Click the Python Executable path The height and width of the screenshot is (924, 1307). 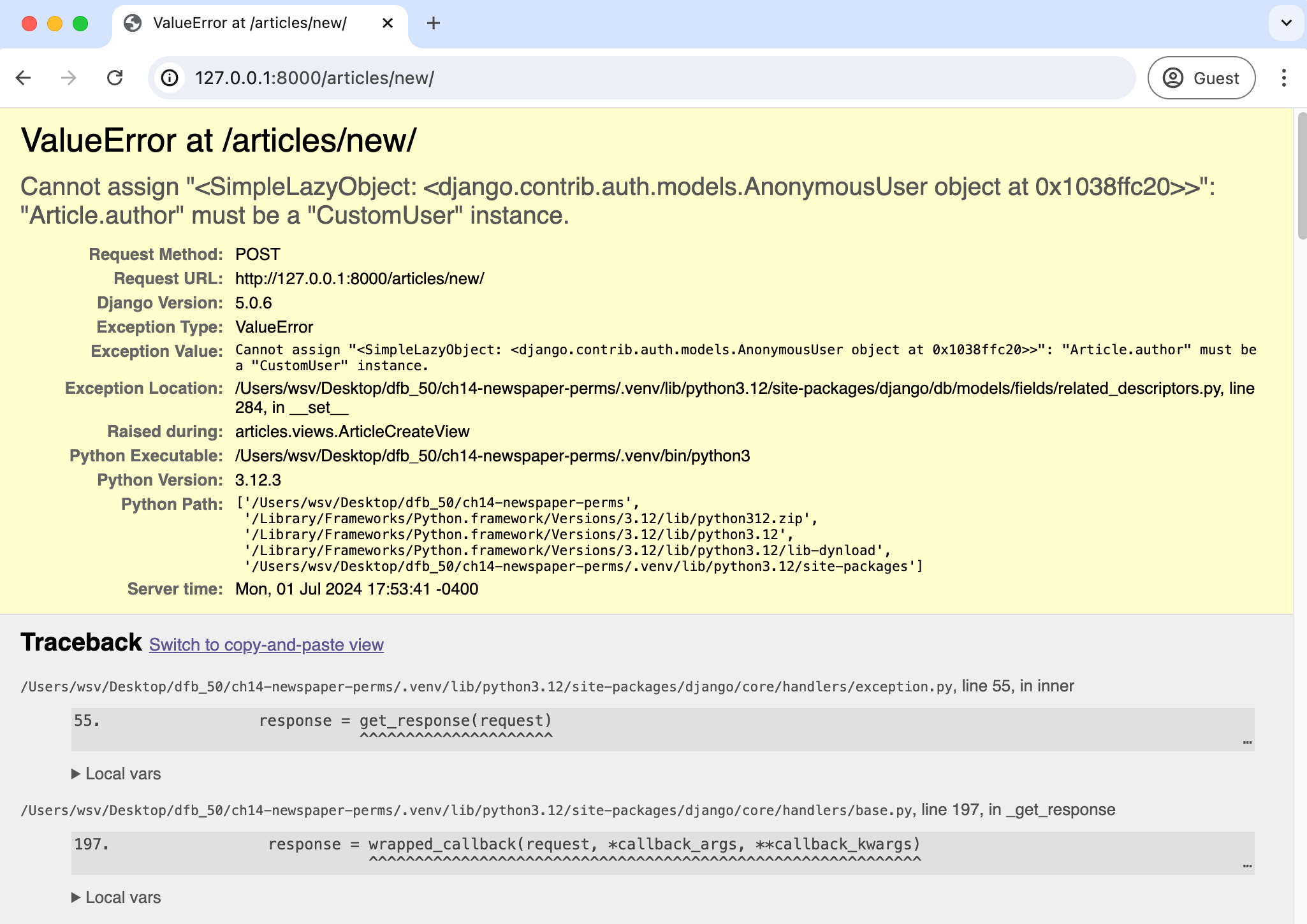click(x=493, y=456)
